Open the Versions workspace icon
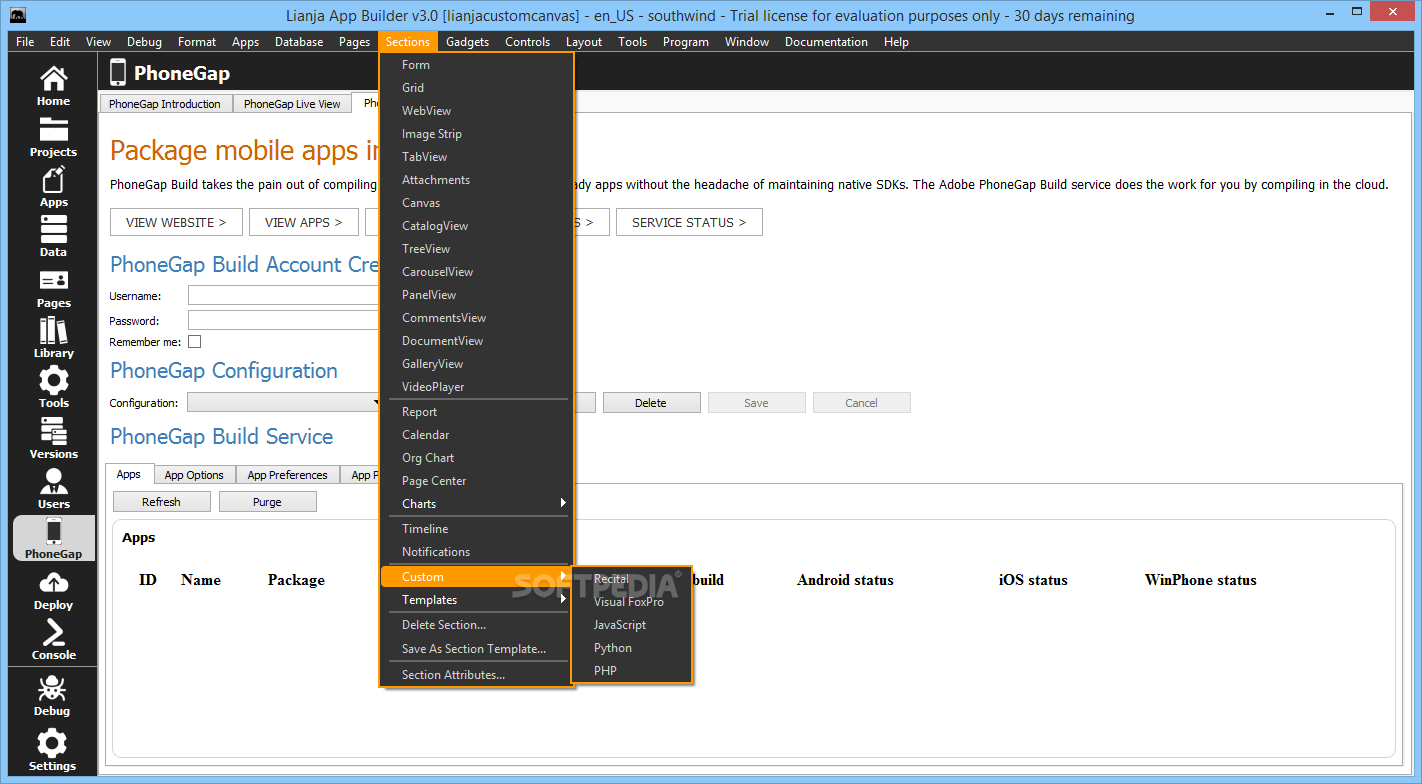1422x784 pixels. 53,439
